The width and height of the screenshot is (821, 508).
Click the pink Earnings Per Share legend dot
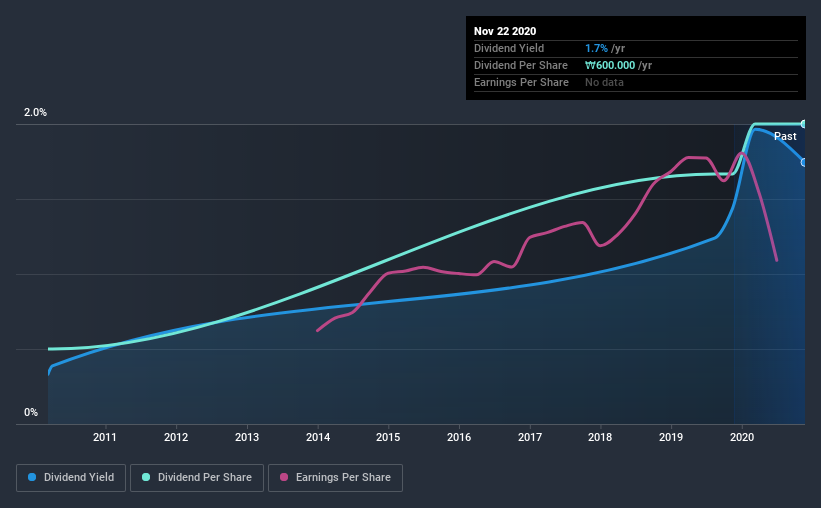tap(284, 477)
